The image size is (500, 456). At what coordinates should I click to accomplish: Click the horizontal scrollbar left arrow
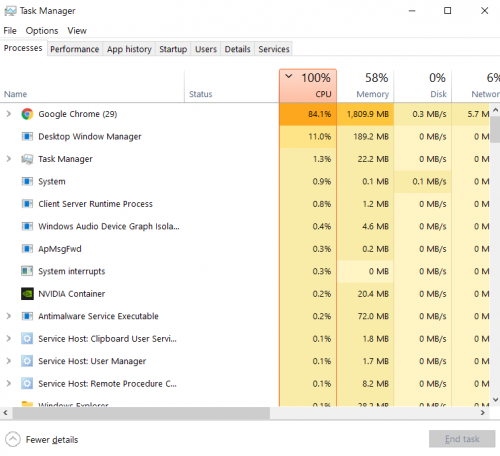pyautogui.click(x=5, y=413)
